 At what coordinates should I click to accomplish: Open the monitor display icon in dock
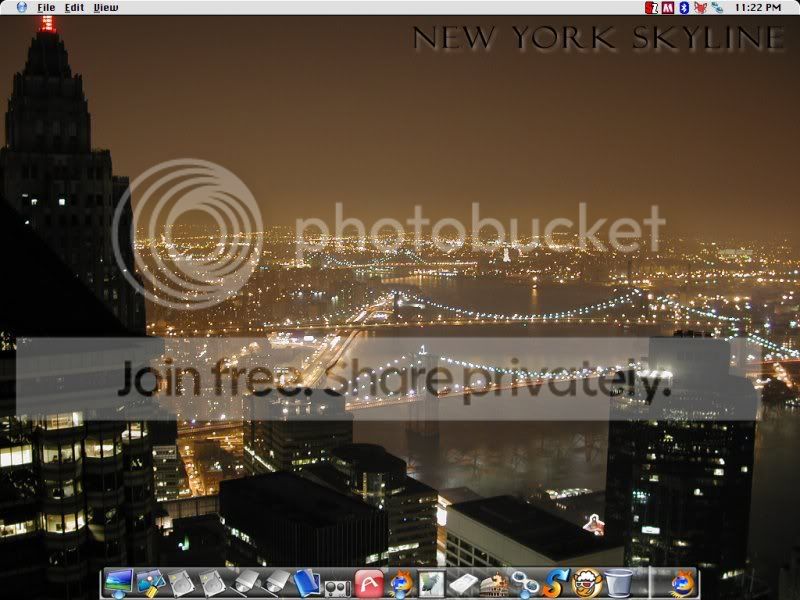click(119, 582)
